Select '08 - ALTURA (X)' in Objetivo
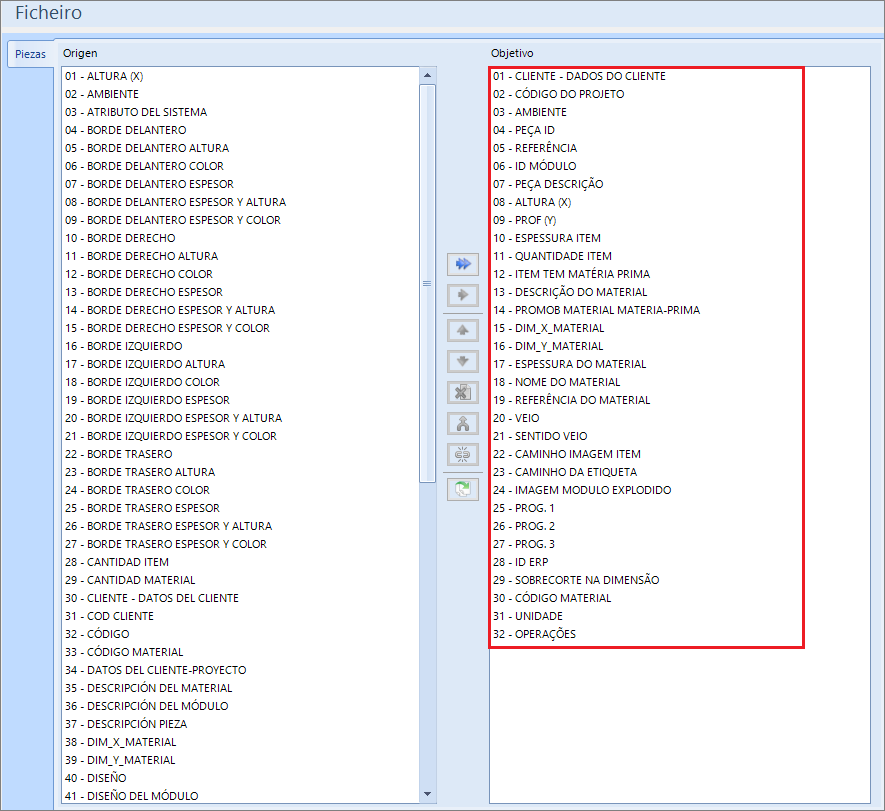Screen dimensions: 885x811 [x=532, y=202]
